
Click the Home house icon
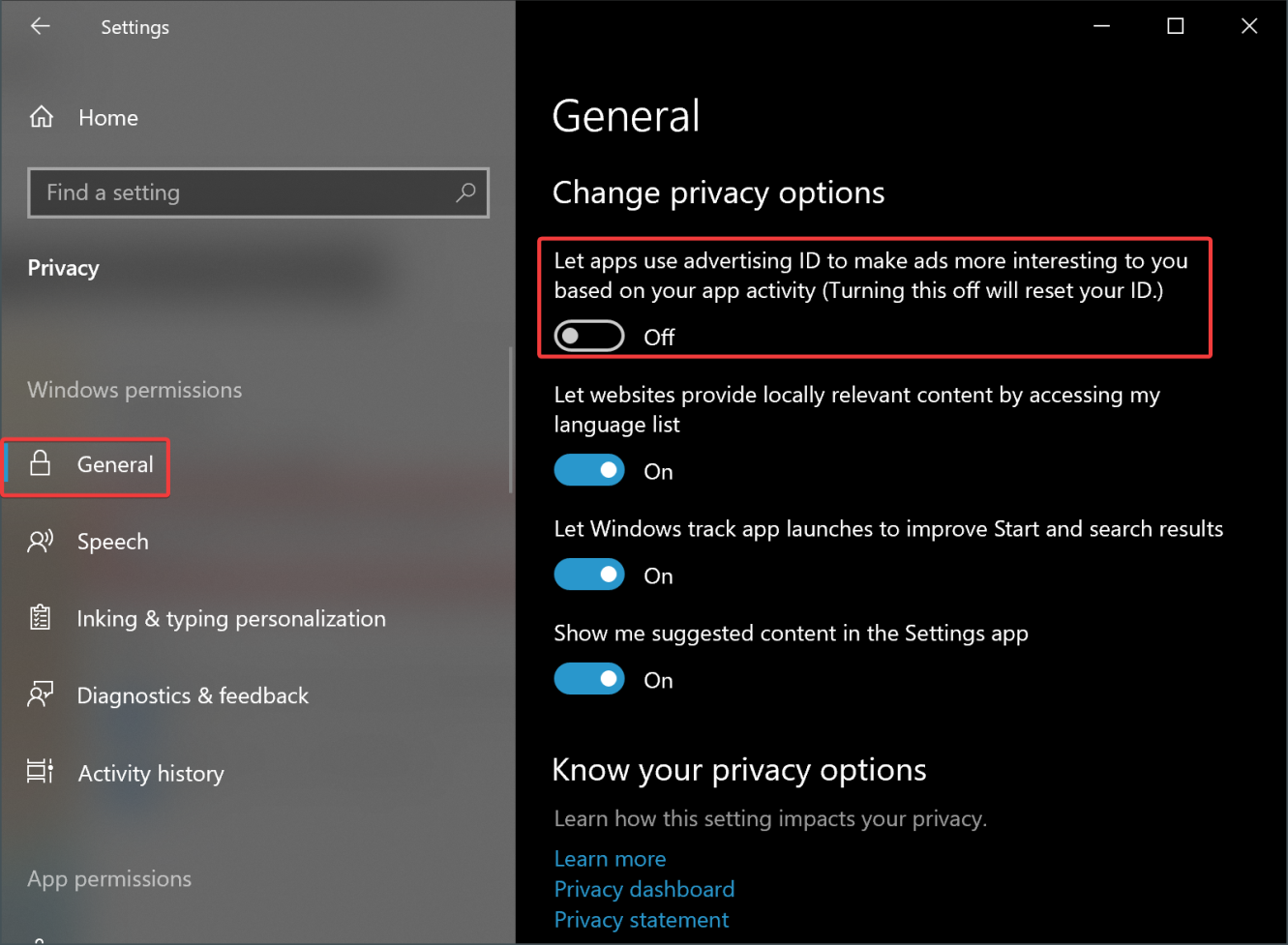(42, 118)
